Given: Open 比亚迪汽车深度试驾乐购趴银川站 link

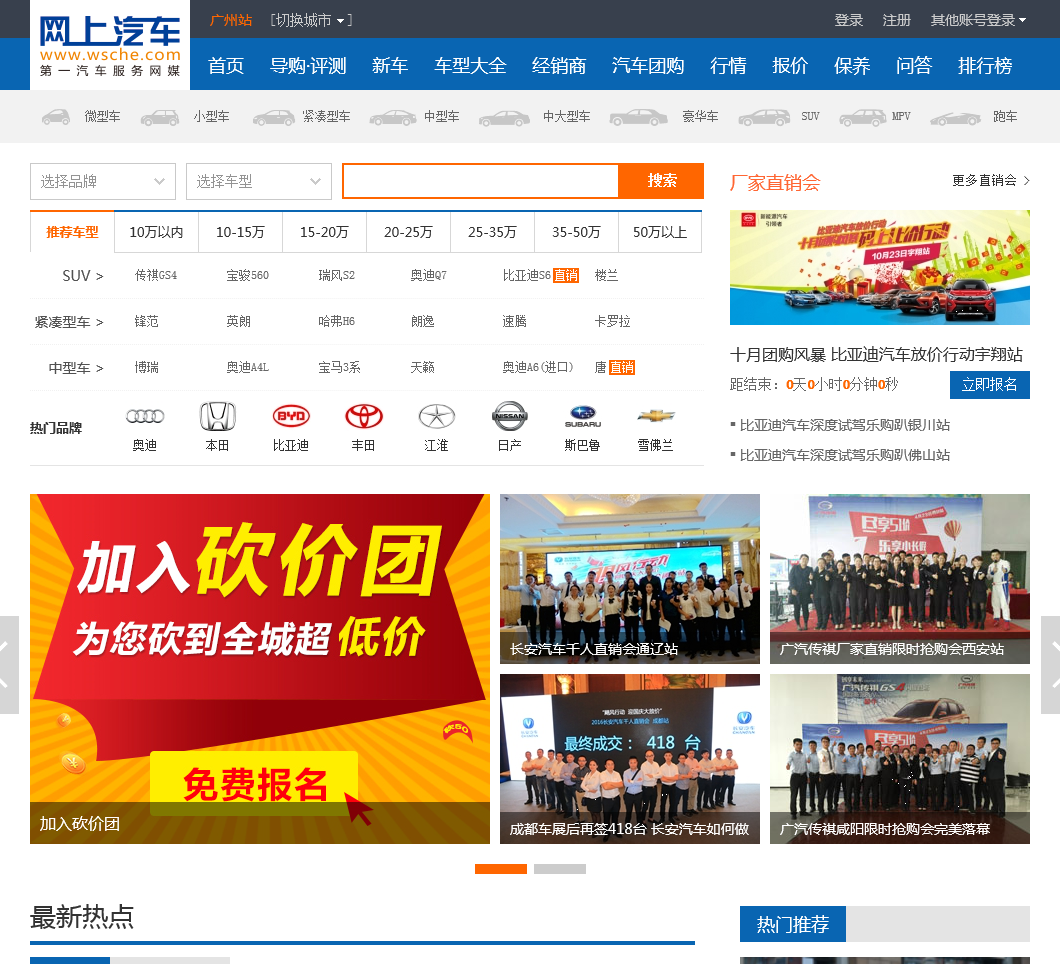Looking at the screenshot, I should click(x=844, y=425).
